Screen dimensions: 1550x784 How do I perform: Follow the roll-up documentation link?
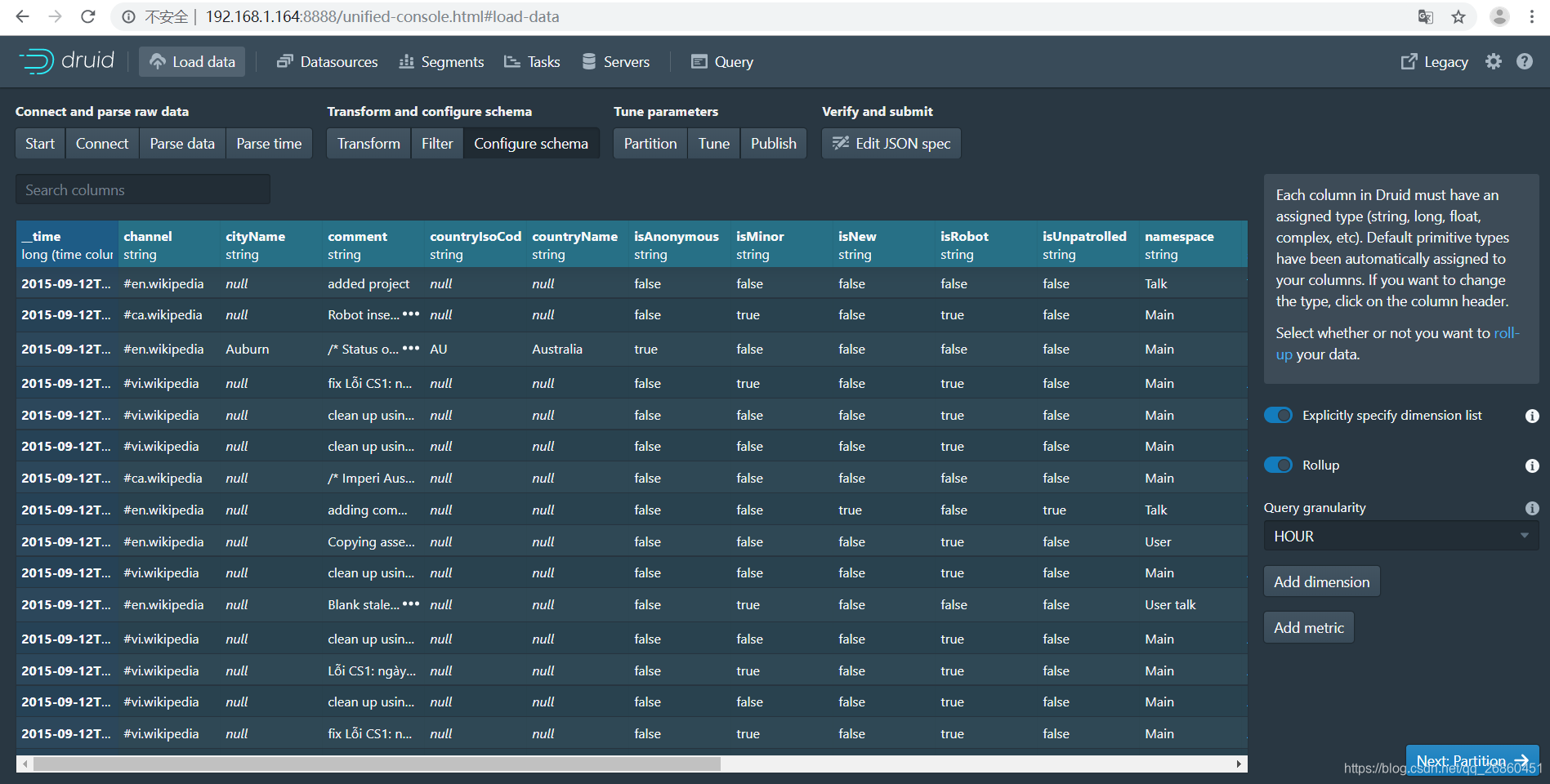coord(1506,333)
